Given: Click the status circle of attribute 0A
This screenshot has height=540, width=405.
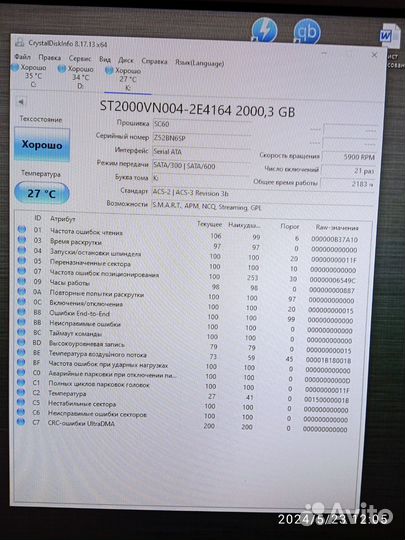Looking at the screenshot, I should [22, 291].
